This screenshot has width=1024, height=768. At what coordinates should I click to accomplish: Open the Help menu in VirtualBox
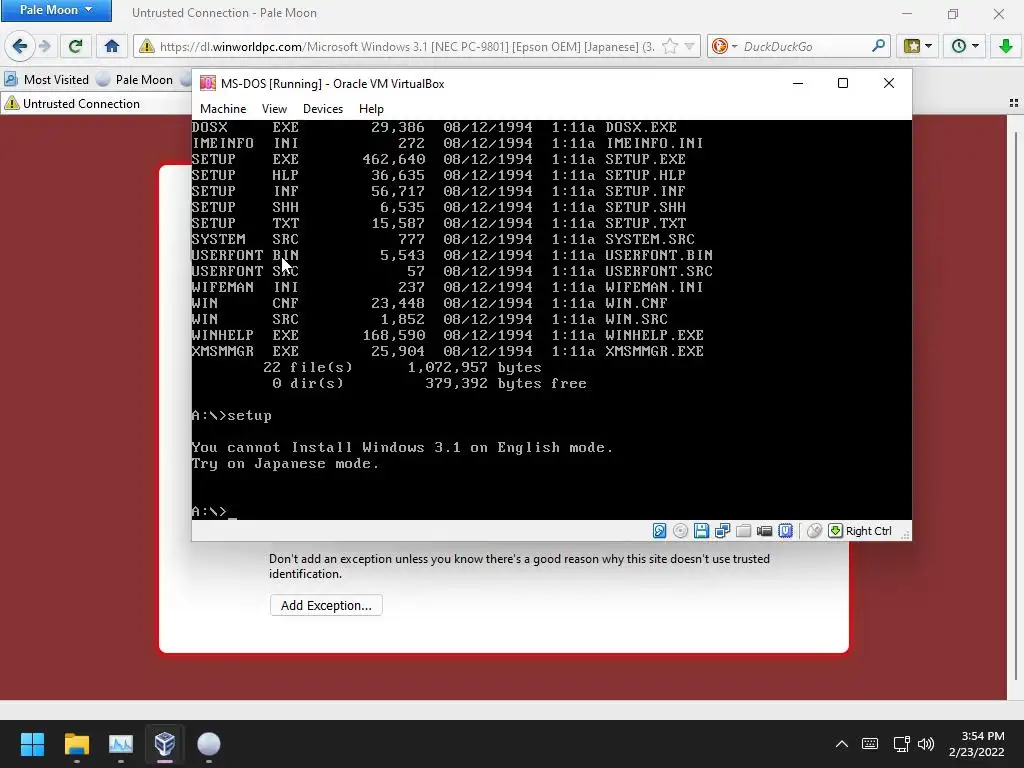coord(371,109)
